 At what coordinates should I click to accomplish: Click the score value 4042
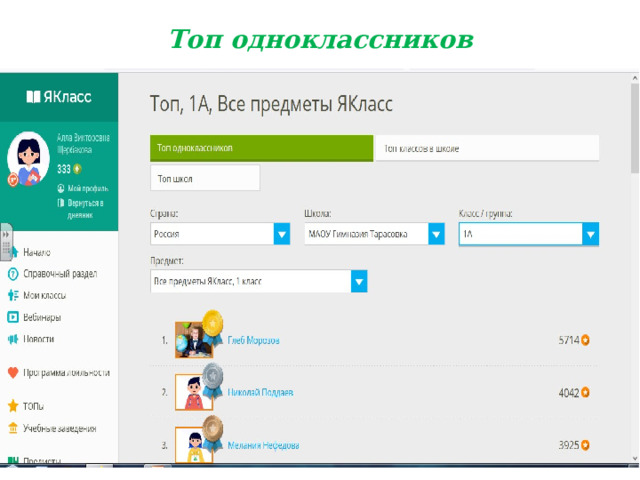click(x=569, y=392)
